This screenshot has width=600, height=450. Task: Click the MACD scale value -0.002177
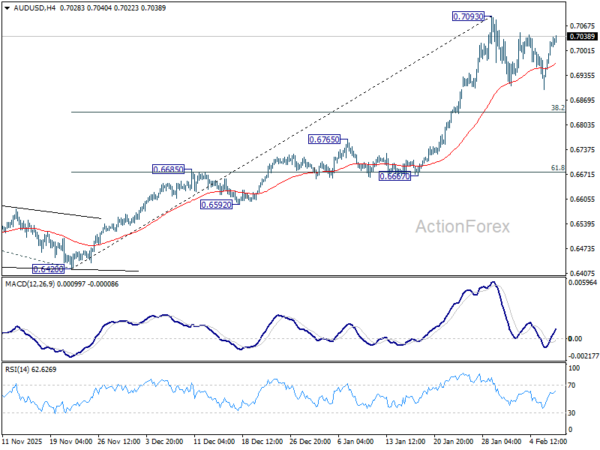[x=584, y=356]
